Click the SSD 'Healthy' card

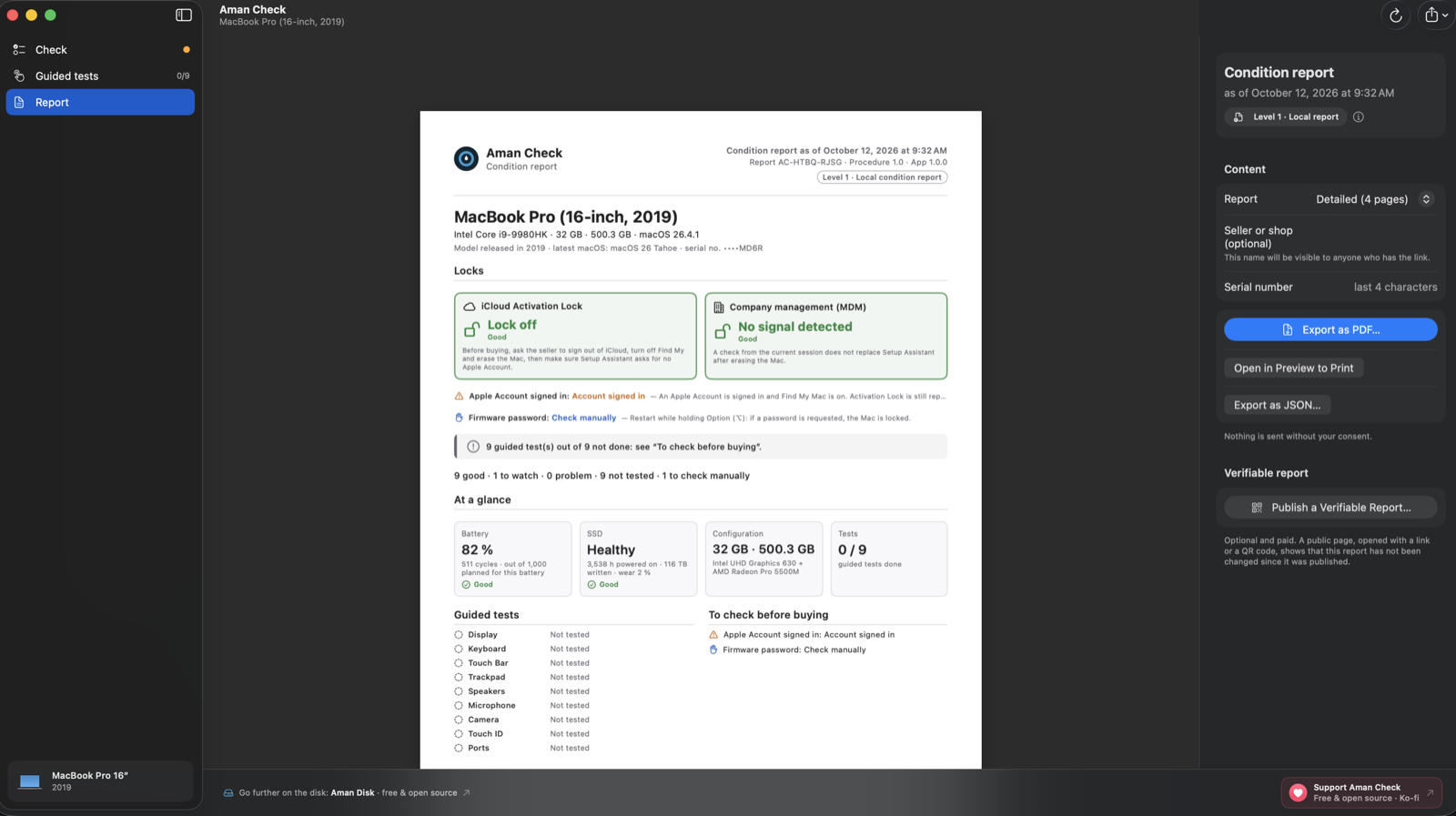pos(639,559)
